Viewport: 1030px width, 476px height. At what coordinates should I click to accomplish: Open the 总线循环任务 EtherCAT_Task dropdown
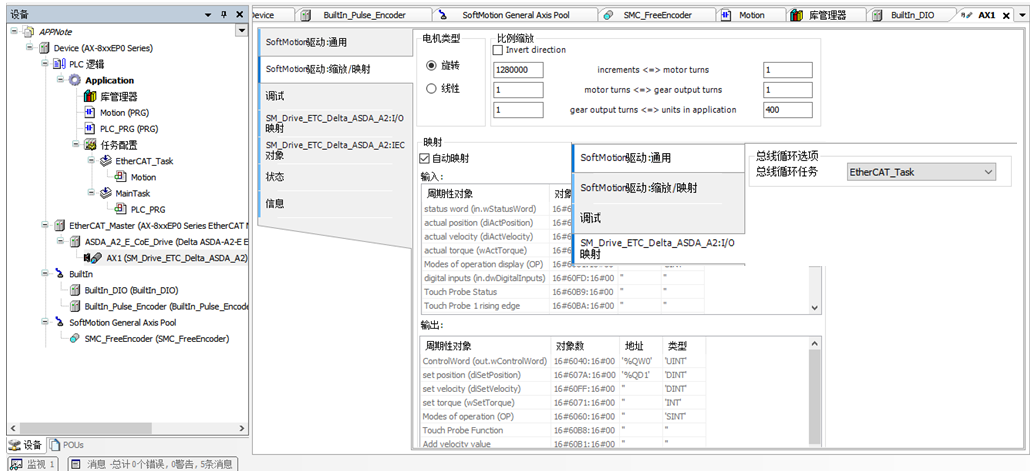[x=921, y=172]
